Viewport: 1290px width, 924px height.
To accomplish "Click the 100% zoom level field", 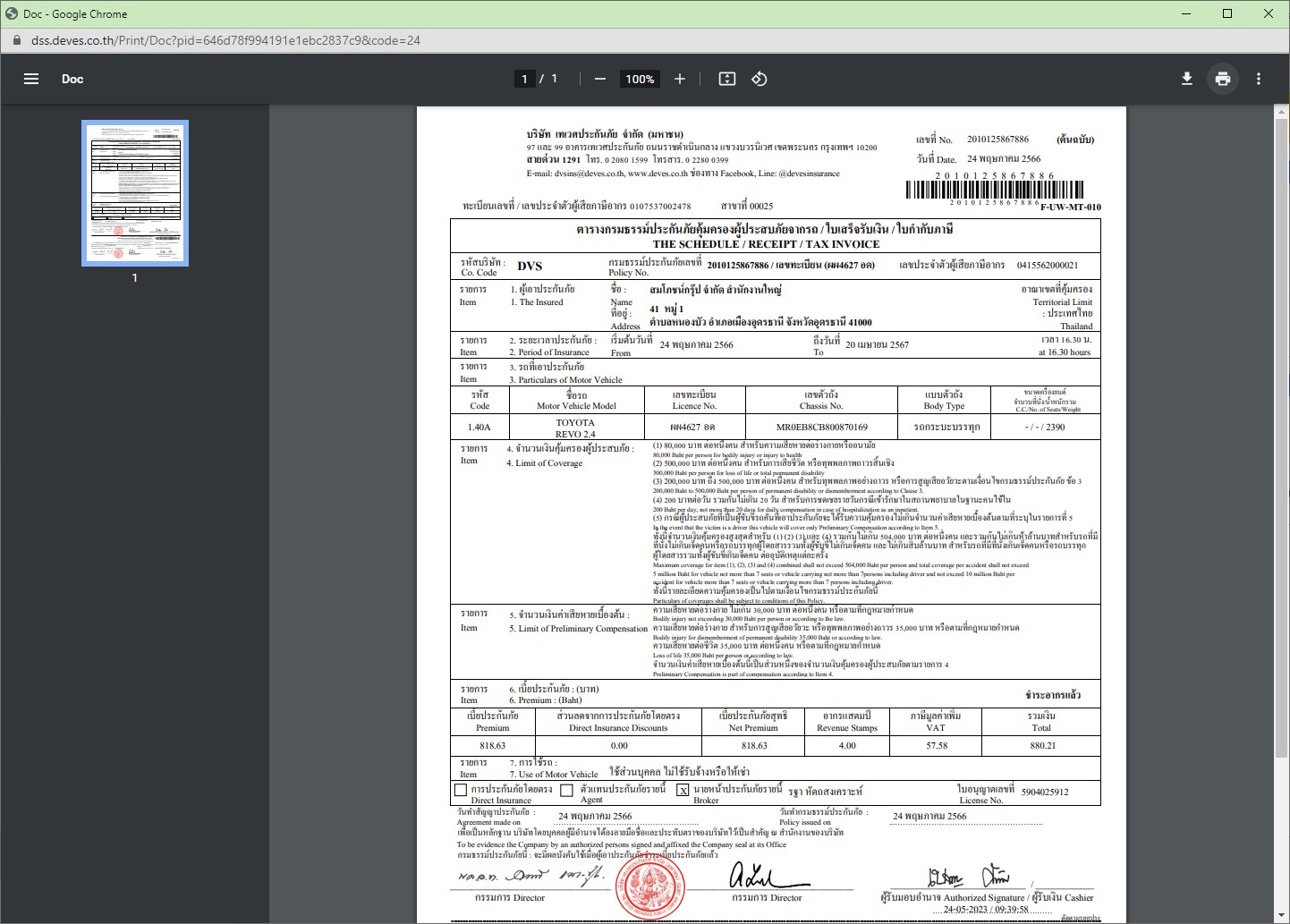I will pos(640,79).
